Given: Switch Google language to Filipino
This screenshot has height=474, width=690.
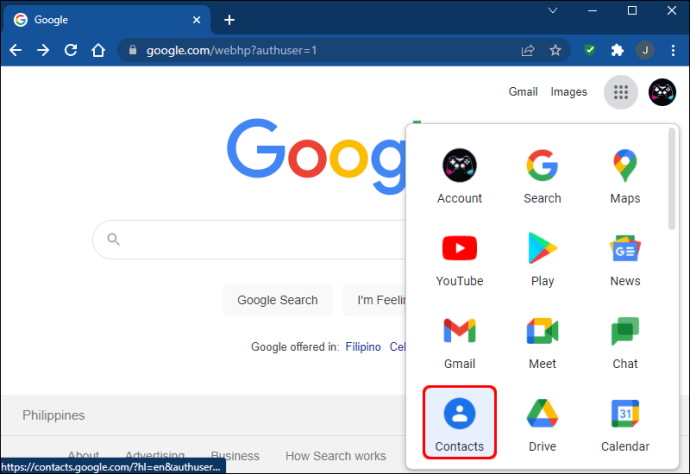Looking at the screenshot, I should point(363,347).
